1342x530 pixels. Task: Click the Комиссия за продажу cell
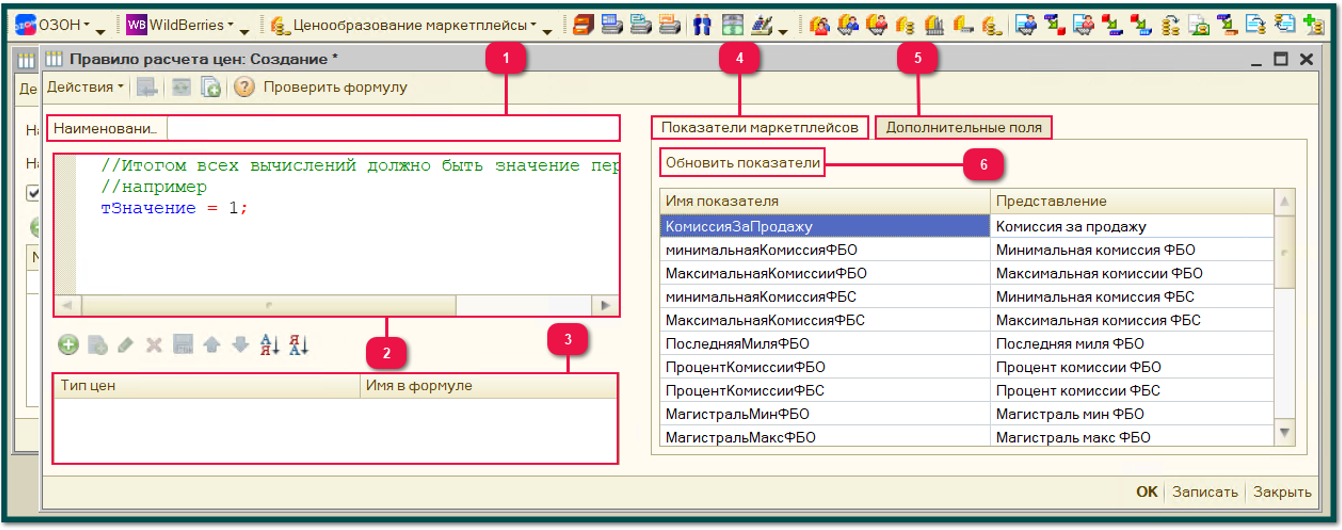1133,226
